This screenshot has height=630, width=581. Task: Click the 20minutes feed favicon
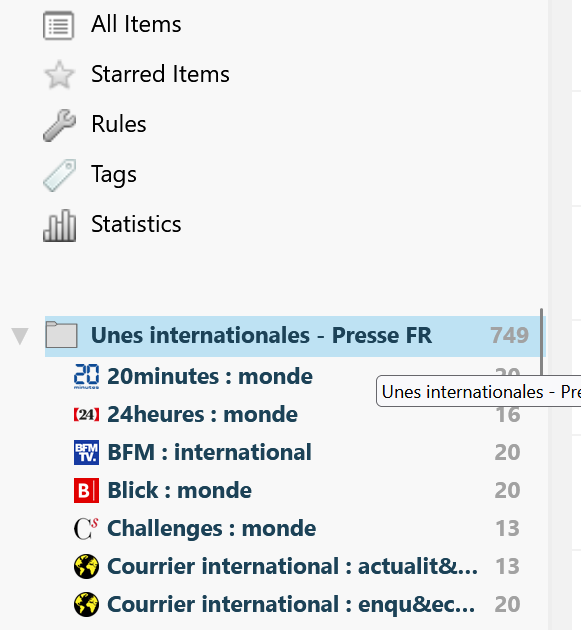click(86, 376)
